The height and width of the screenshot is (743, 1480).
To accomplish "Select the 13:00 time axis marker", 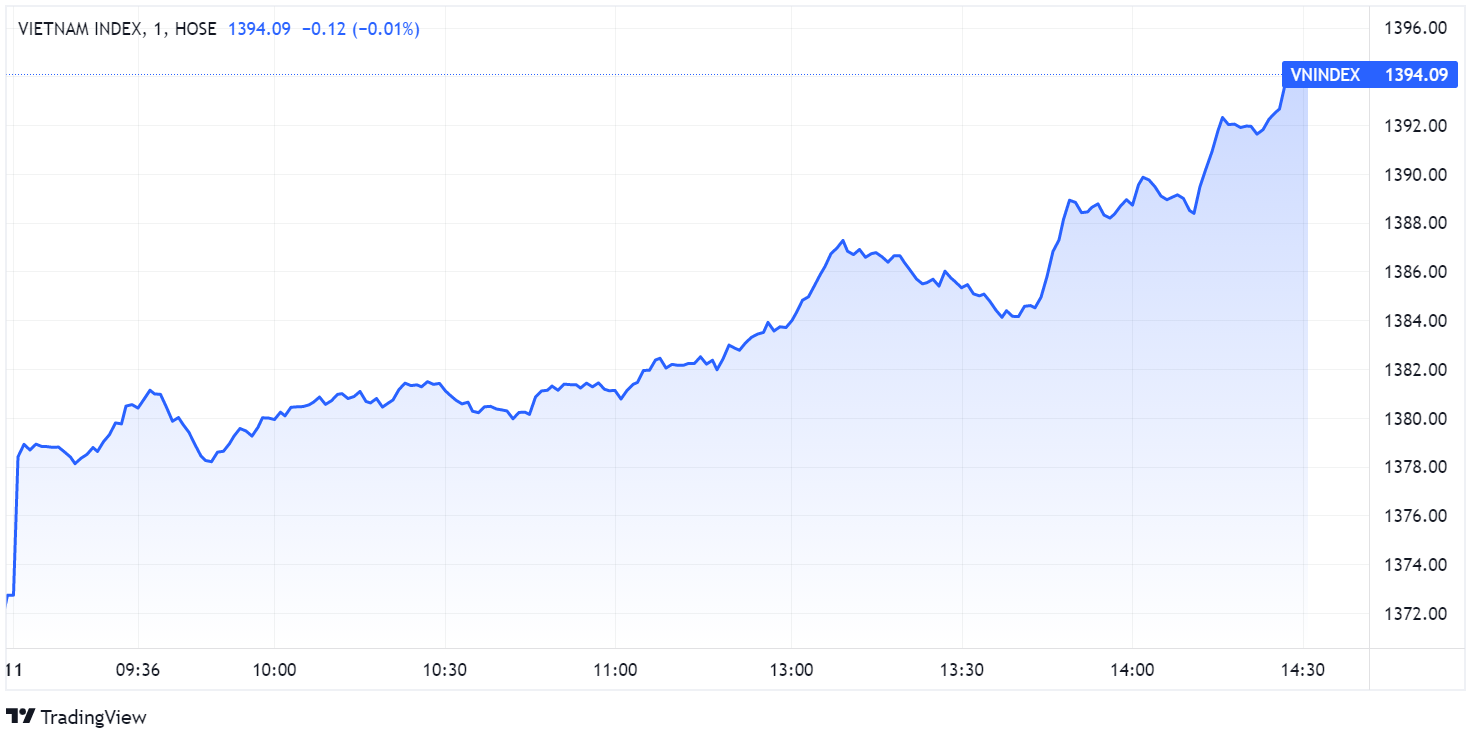I will pos(791,670).
